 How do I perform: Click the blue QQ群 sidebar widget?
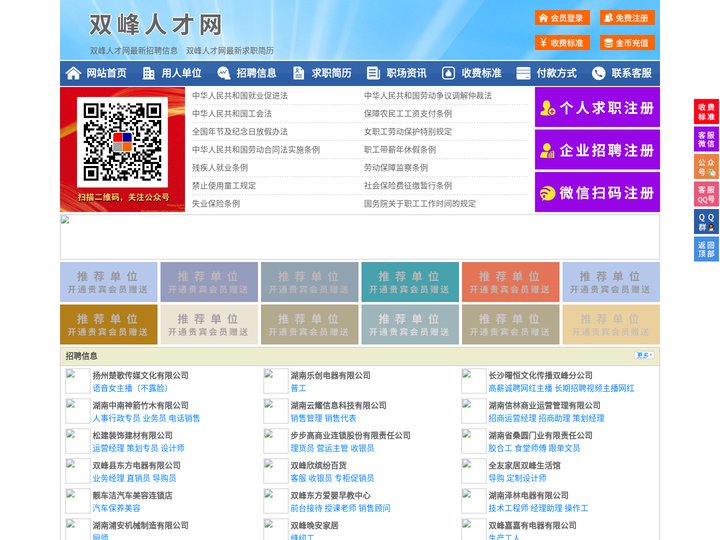[706, 222]
